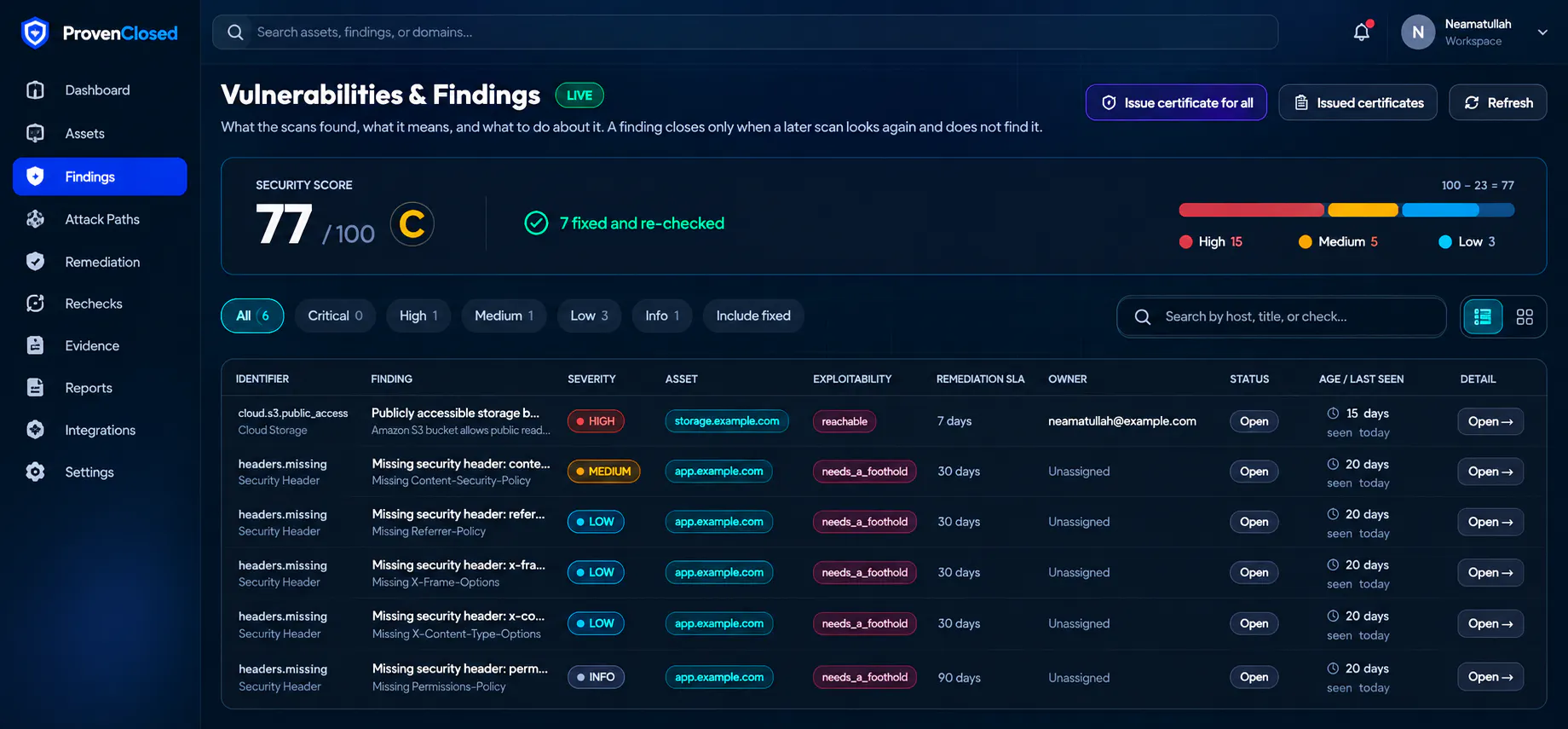This screenshot has height=729, width=1568.
Task: Click the MEDIUM severity badge
Action: click(603, 472)
